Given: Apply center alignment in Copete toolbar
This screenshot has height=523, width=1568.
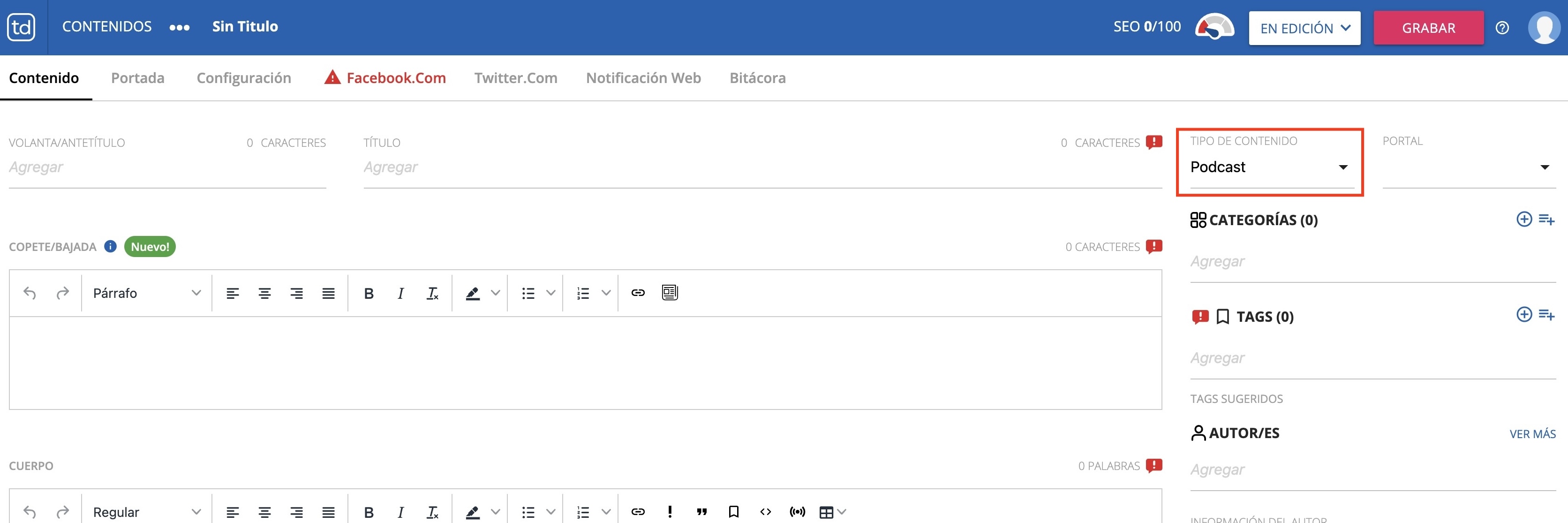Looking at the screenshot, I should [264, 292].
